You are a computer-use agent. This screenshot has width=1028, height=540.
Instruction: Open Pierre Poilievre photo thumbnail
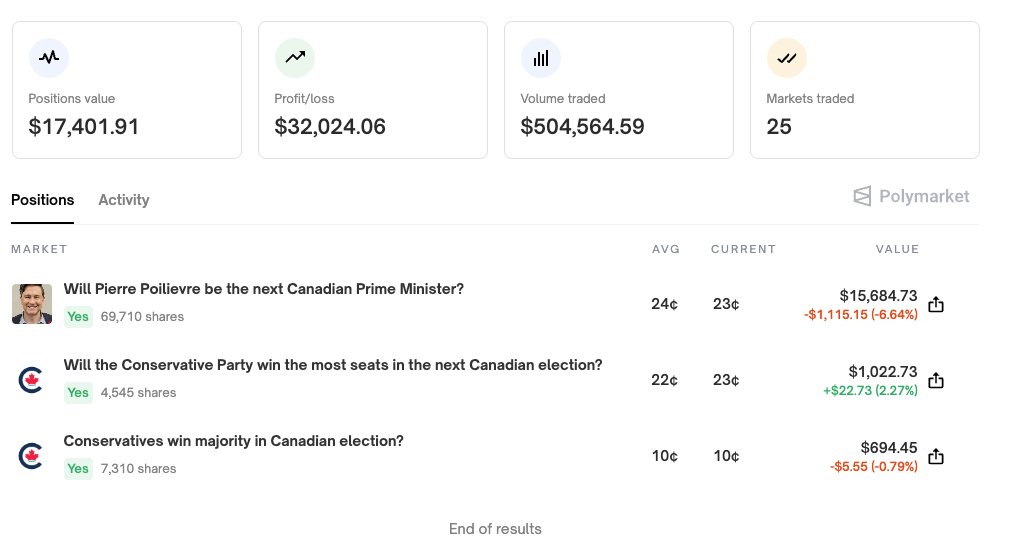click(x=31, y=304)
